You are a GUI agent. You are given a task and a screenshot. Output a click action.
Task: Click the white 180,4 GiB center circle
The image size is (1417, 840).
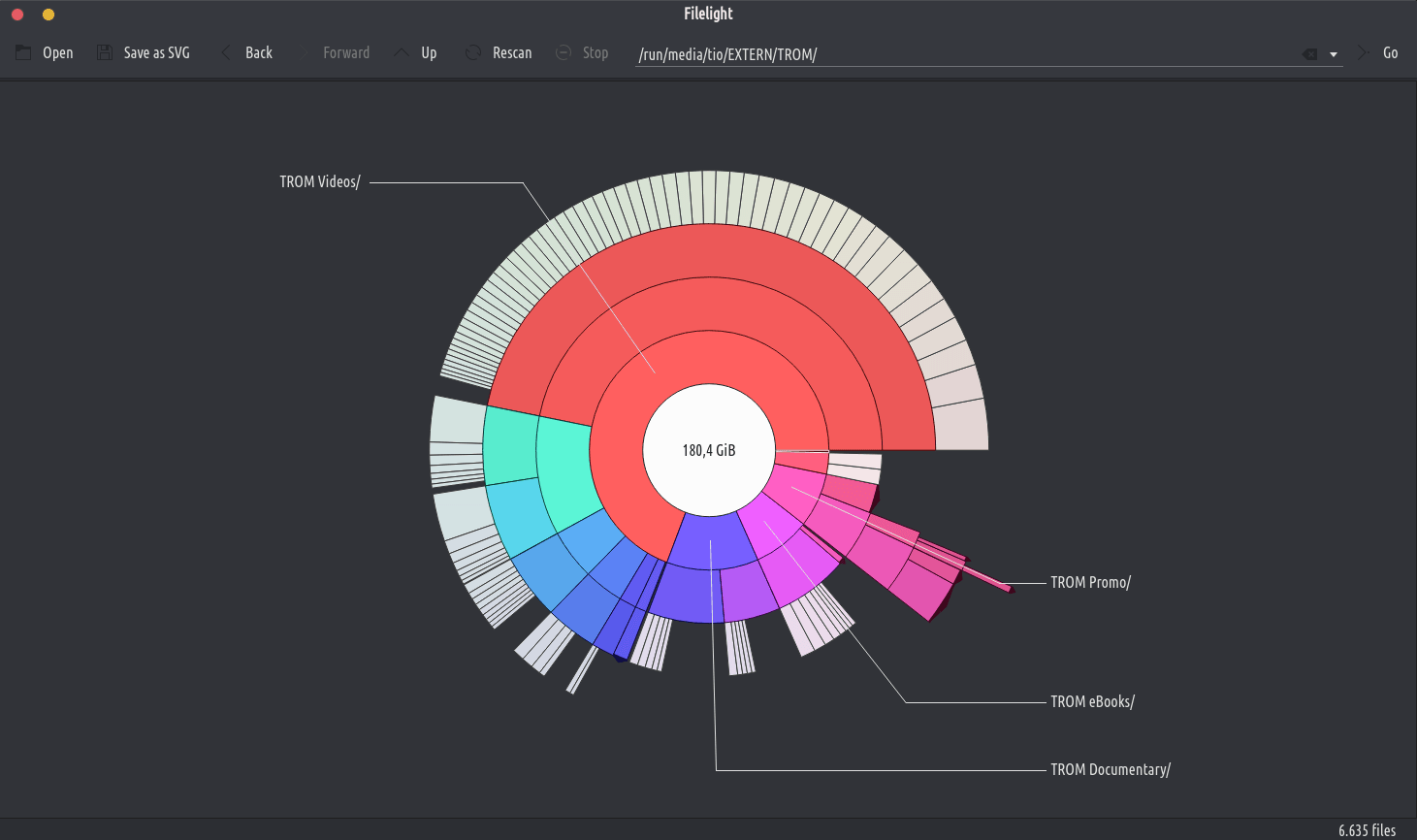click(709, 450)
